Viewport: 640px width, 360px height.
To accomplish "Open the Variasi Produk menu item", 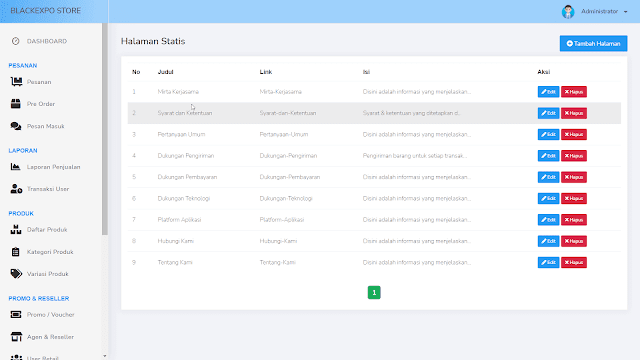I will point(48,273).
